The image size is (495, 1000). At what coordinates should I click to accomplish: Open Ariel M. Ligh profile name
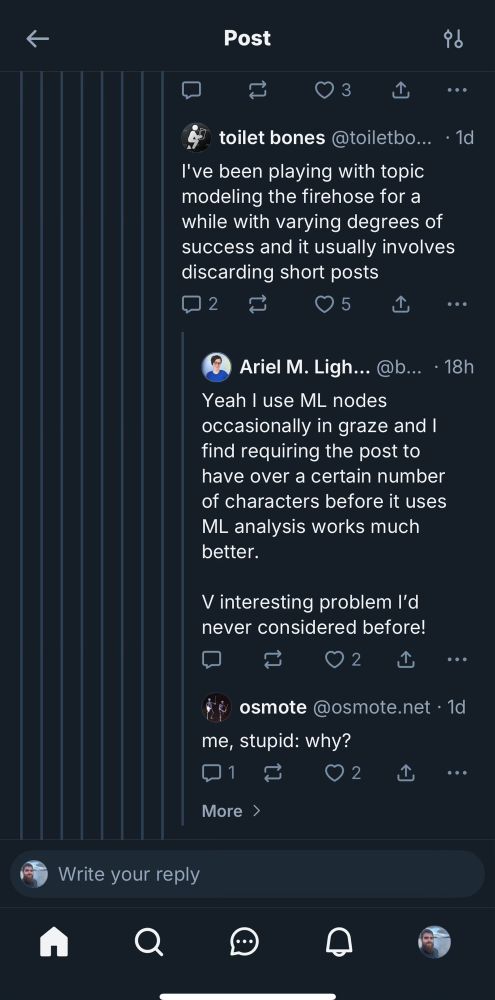(304, 367)
